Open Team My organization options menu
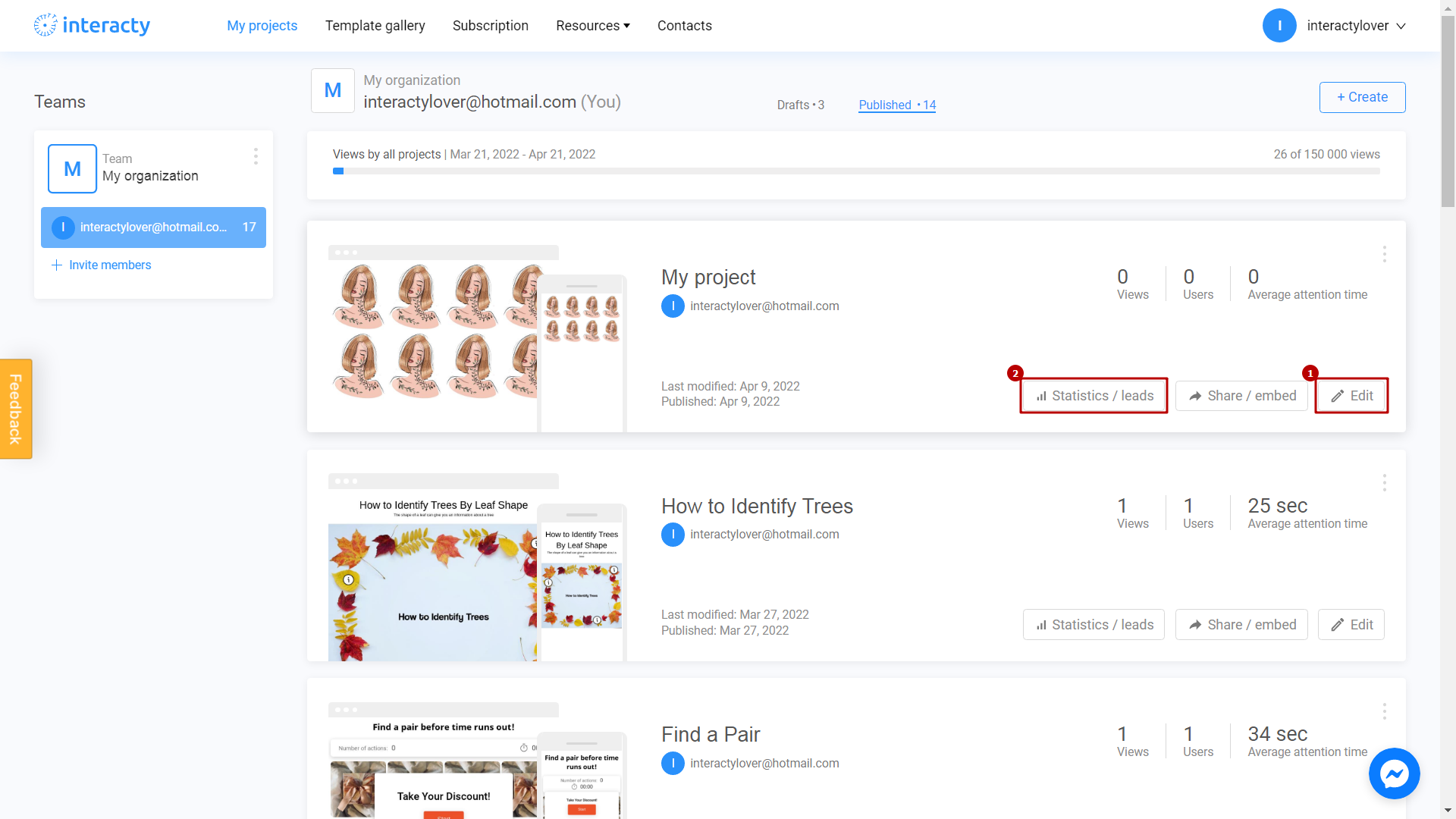The height and width of the screenshot is (819, 1456). pyautogui.click(x=256, y=156)
